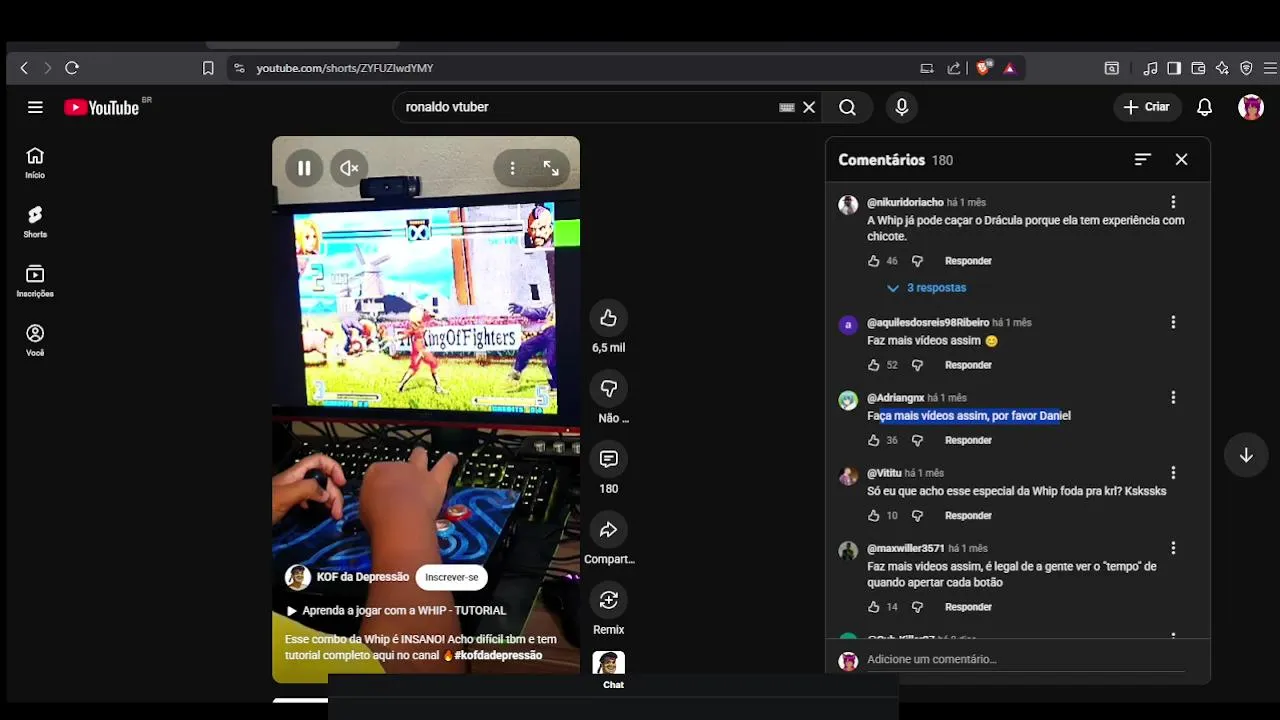Click the share page icon in address bar
The height and width of the screenshot is (720, 1280).
click(x=954, y=68)
